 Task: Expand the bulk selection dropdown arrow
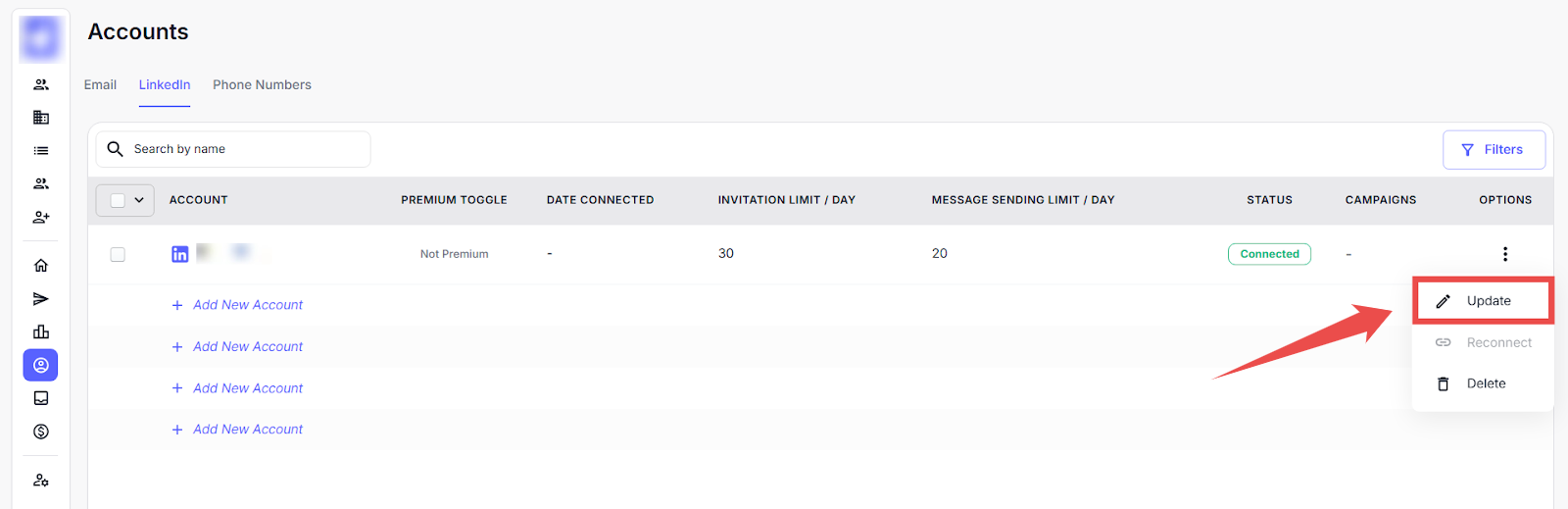(x=139, y=200)
